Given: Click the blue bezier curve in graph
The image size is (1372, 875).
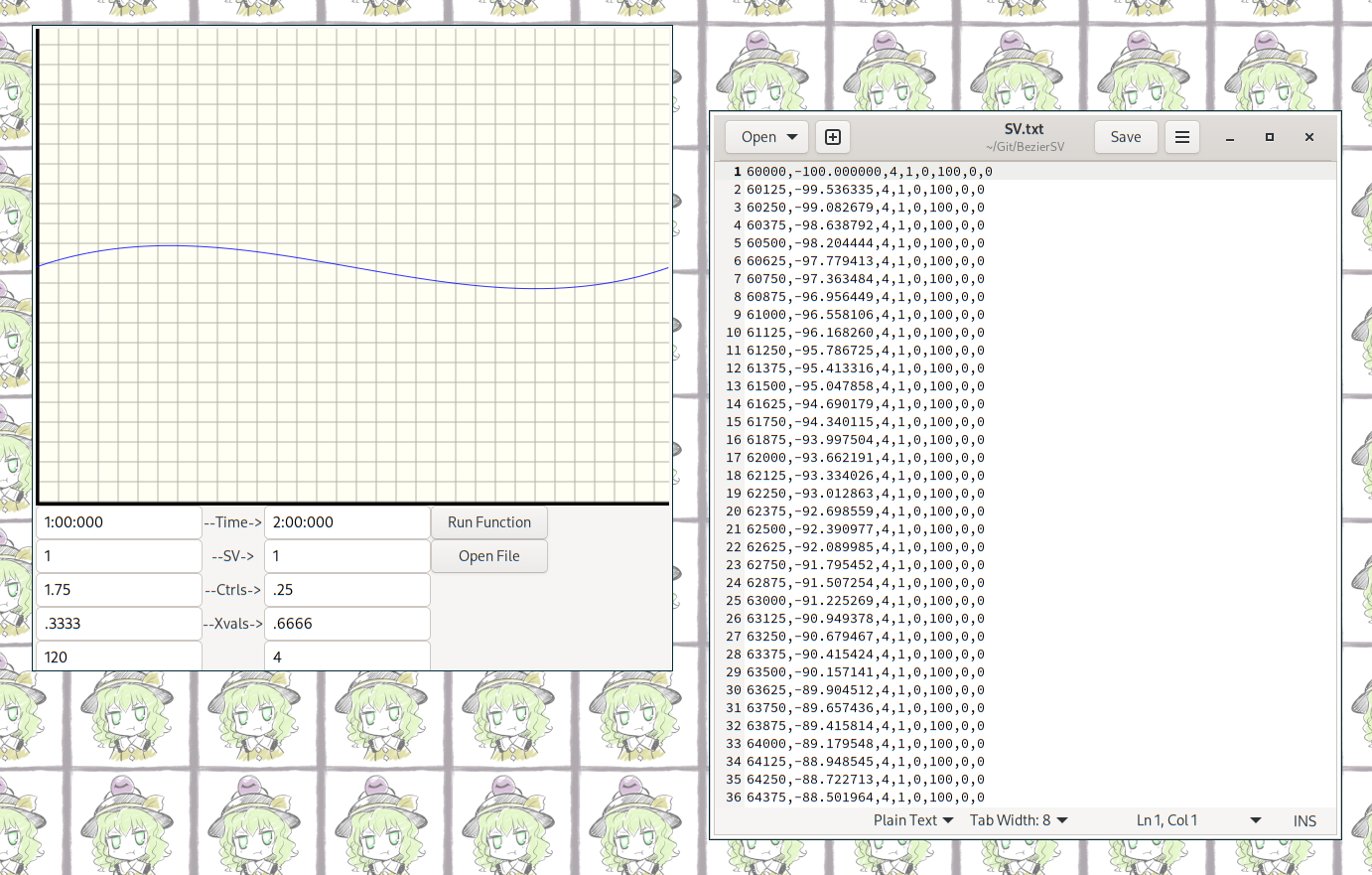Looking at the screenshot, I should 354,266.
